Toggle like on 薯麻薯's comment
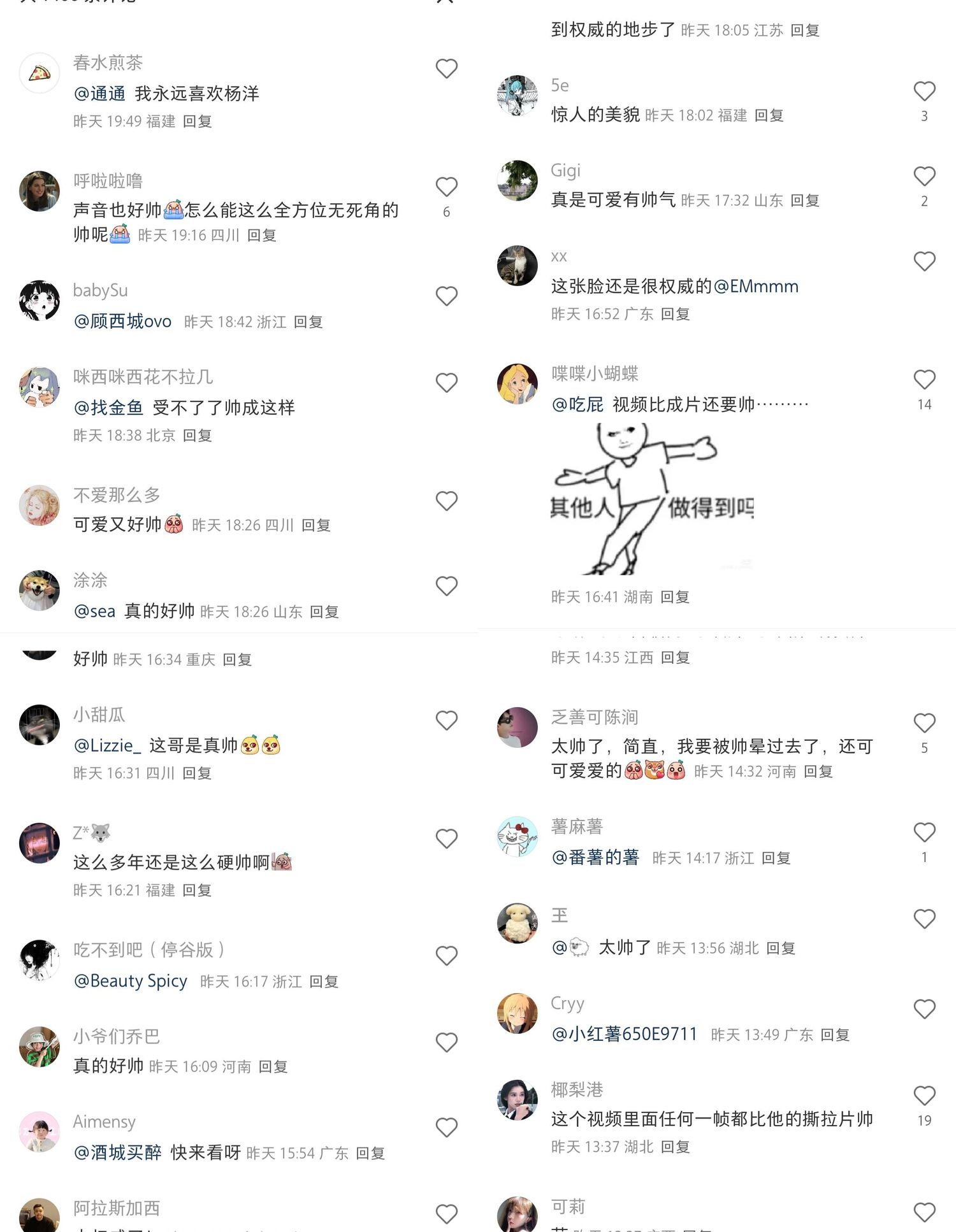This screenshot has width=956, height=1232. click(x=924, y=833)
